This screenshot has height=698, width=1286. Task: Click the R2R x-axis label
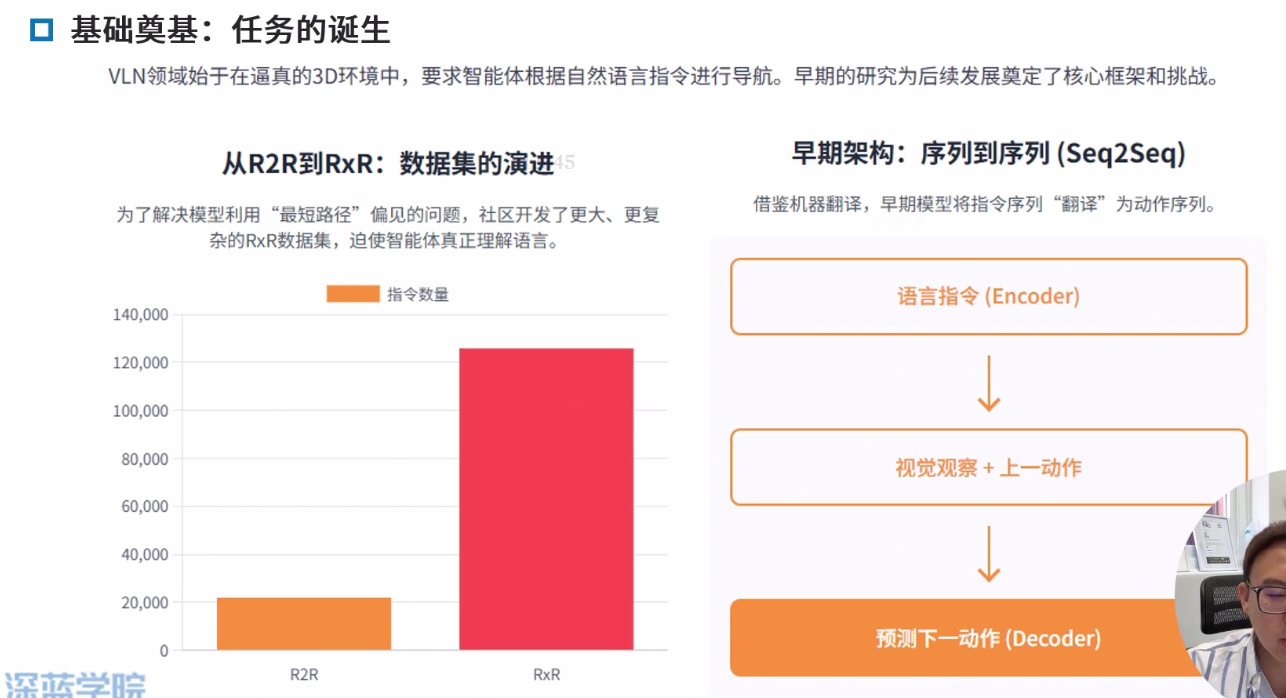click(x=304, y=674)
